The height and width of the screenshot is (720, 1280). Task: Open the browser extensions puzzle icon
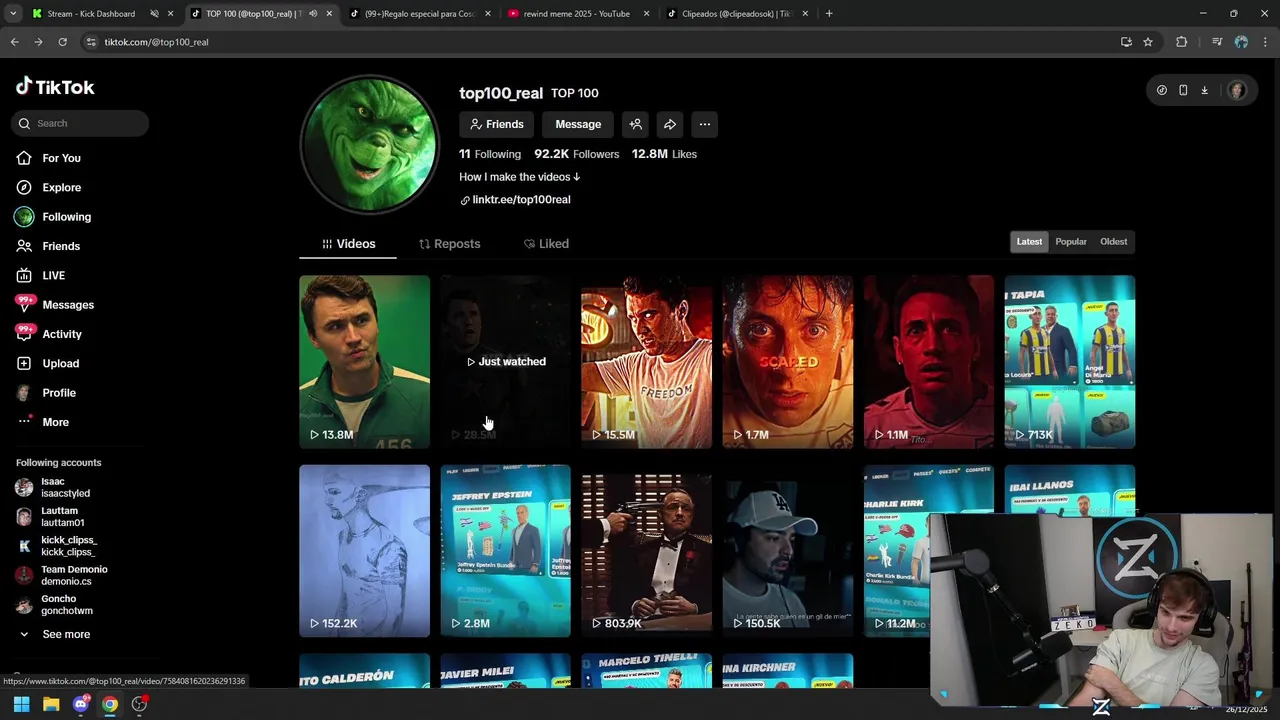[x=1181, y=42]
